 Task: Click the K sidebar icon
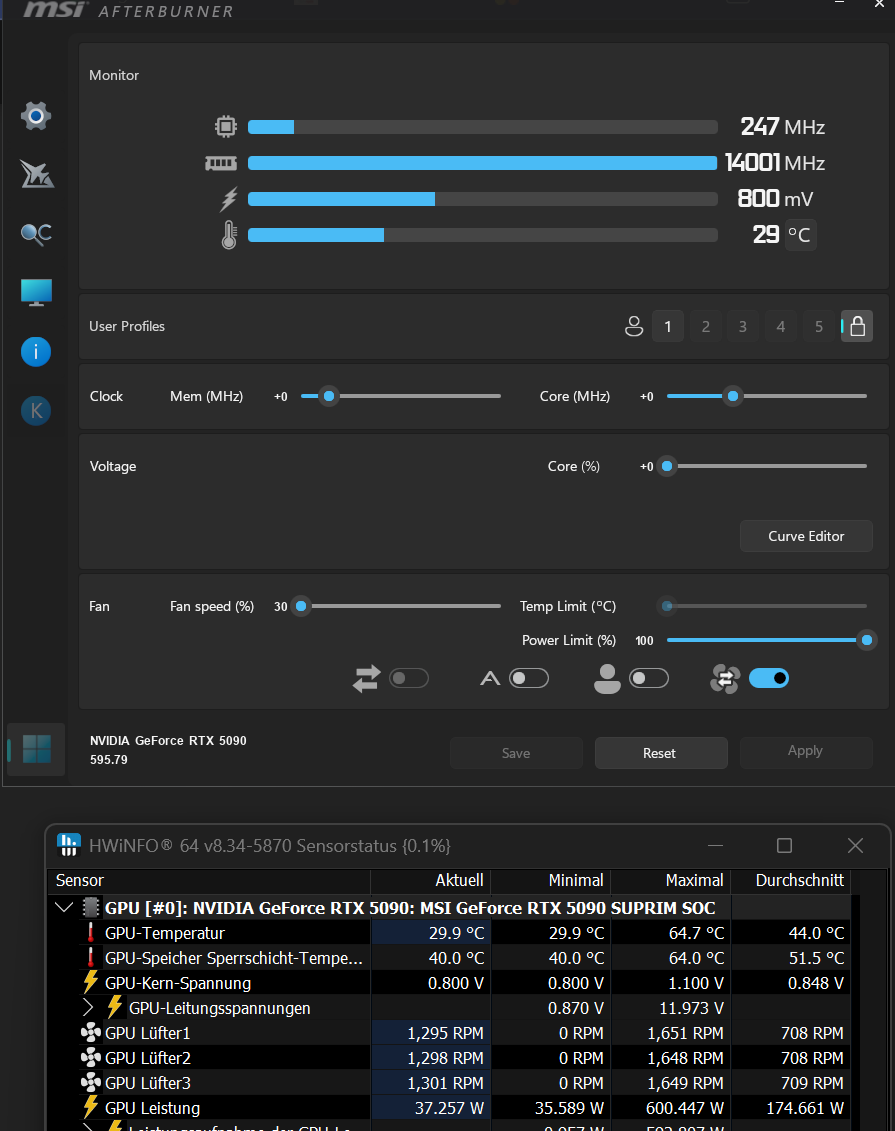pos(36,411)
